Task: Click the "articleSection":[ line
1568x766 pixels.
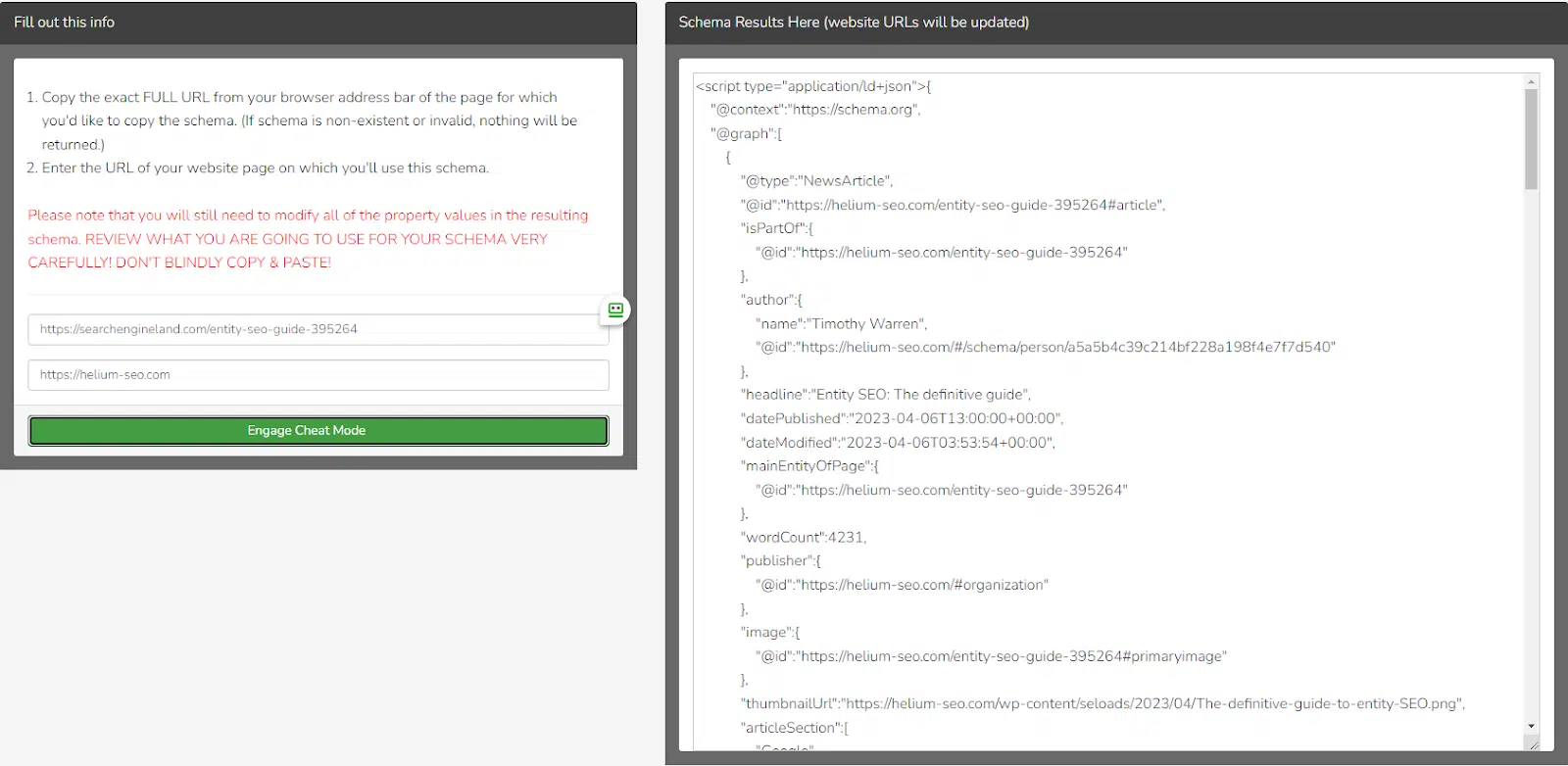Action: click(x=795, y=728)
